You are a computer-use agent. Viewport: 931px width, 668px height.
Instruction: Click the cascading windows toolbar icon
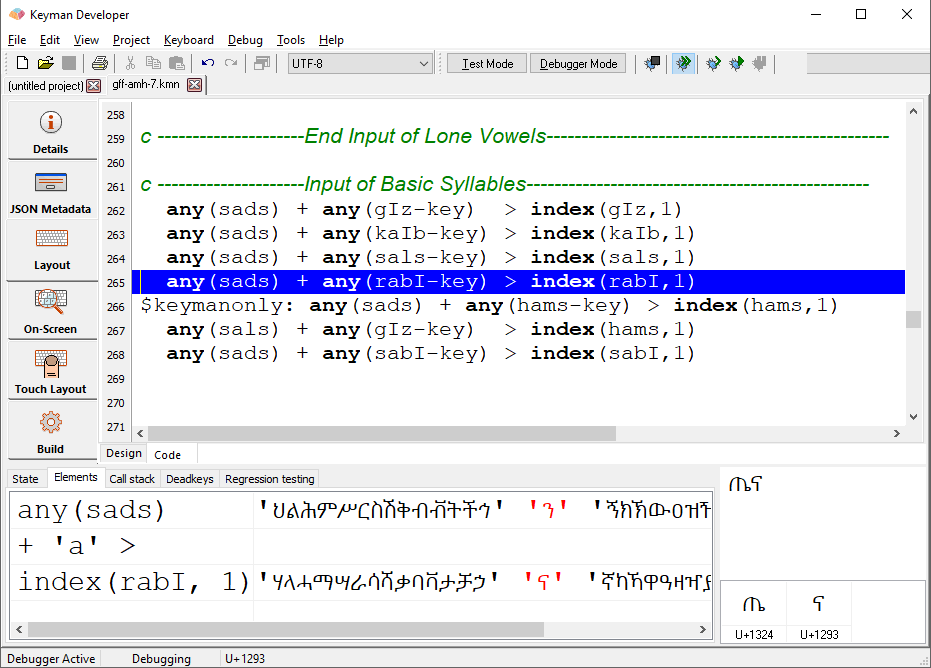262,63
